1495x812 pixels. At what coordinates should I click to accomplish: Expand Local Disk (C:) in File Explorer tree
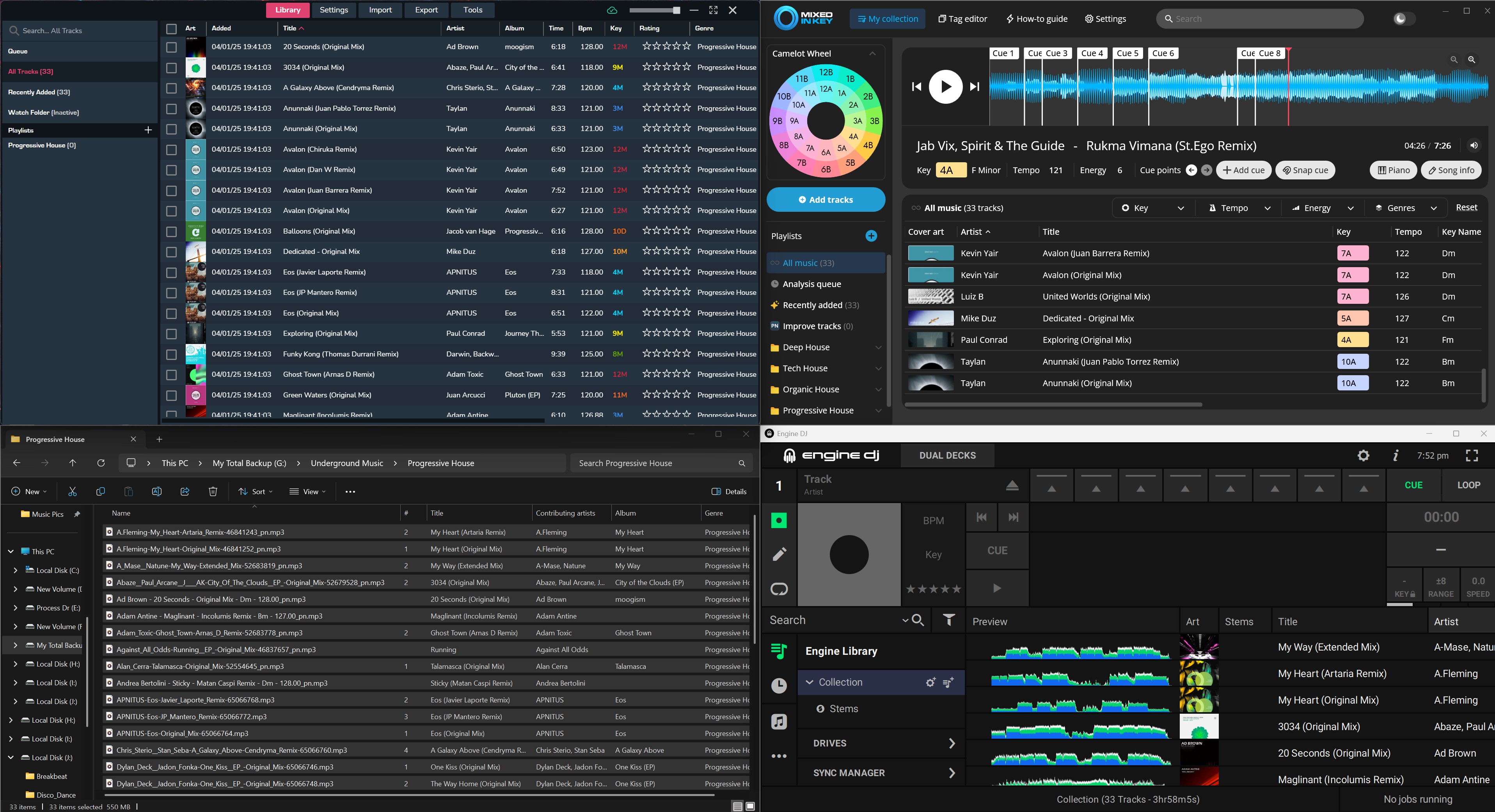(15, 570)
